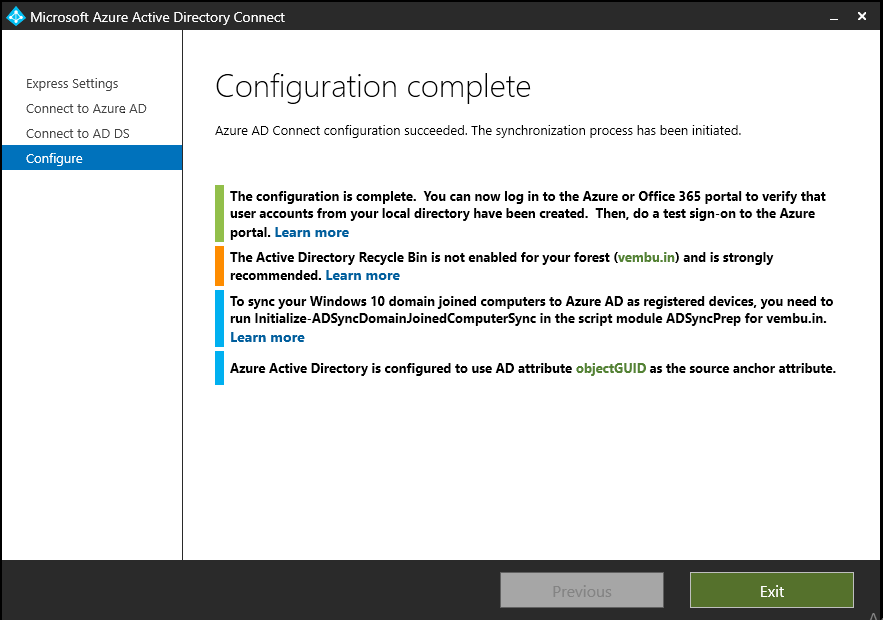Open the Connect to AD DS step
Screen dimensions: 883x620
pos(78,134)
